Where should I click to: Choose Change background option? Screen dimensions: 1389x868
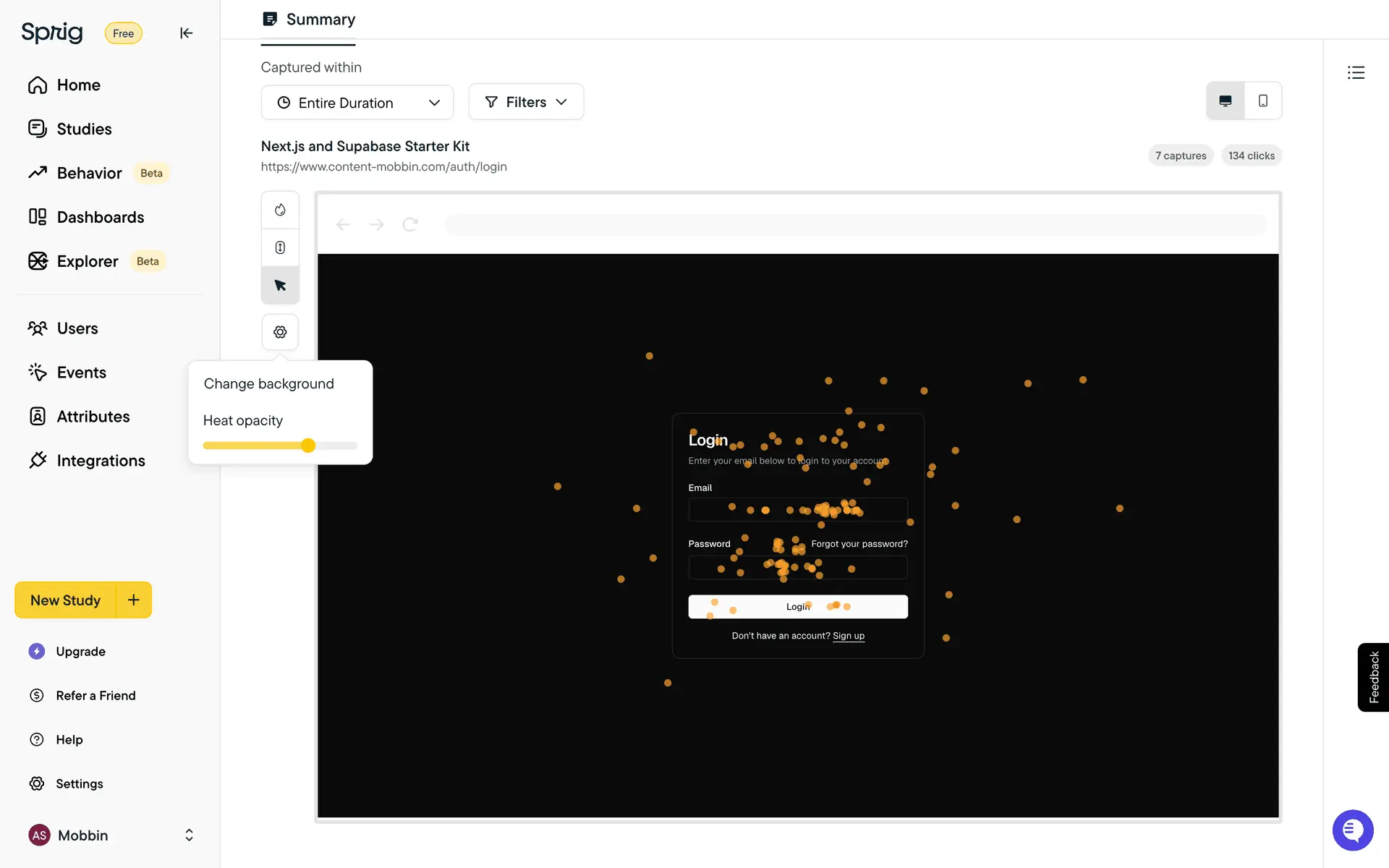[x=269, y=384]
